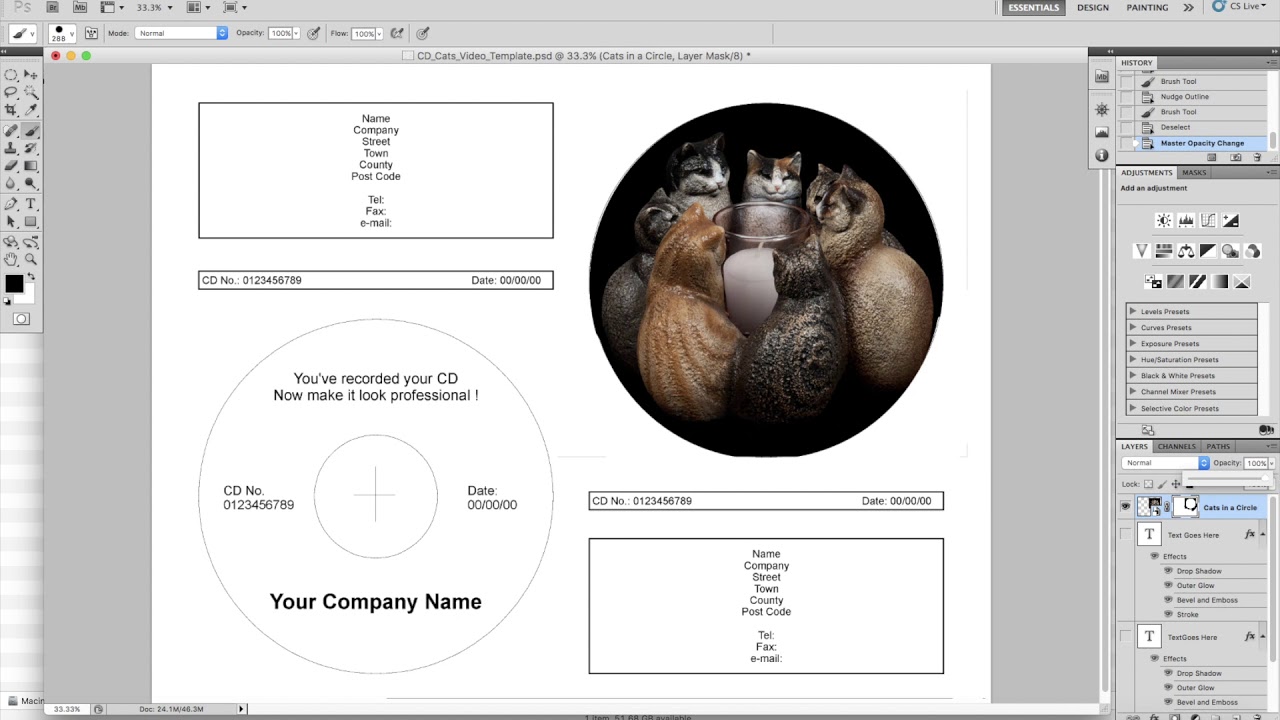Open the Brush Preset picker
This screenshot has width=1280, height=720.
tap(64, 33)
